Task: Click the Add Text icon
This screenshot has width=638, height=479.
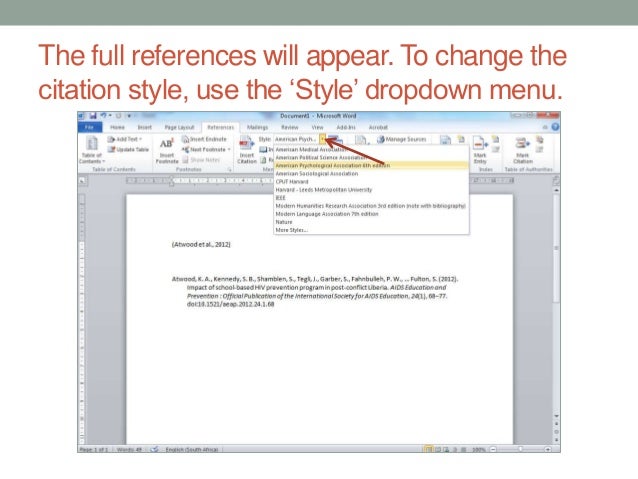Action: point(111,139)
